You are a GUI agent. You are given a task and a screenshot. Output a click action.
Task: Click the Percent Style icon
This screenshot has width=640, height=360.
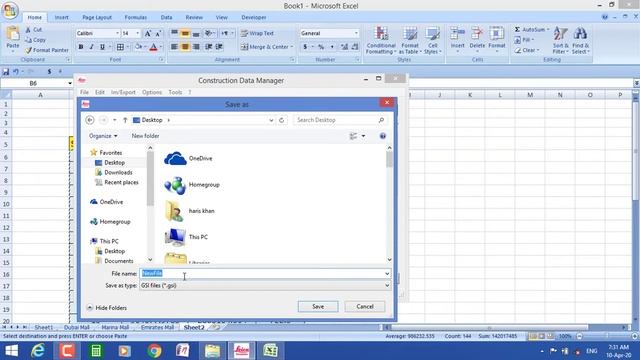[x=321, y=47]
